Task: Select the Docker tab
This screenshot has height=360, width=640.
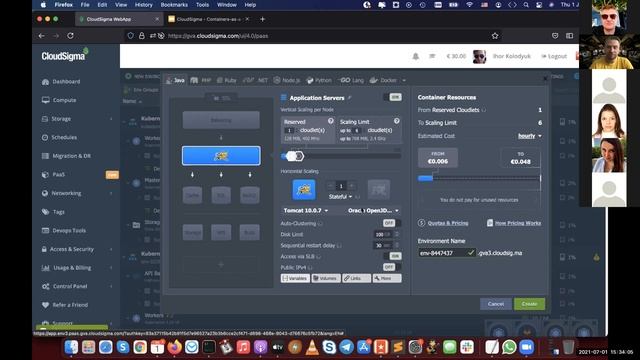Action: tap(383, 80)
